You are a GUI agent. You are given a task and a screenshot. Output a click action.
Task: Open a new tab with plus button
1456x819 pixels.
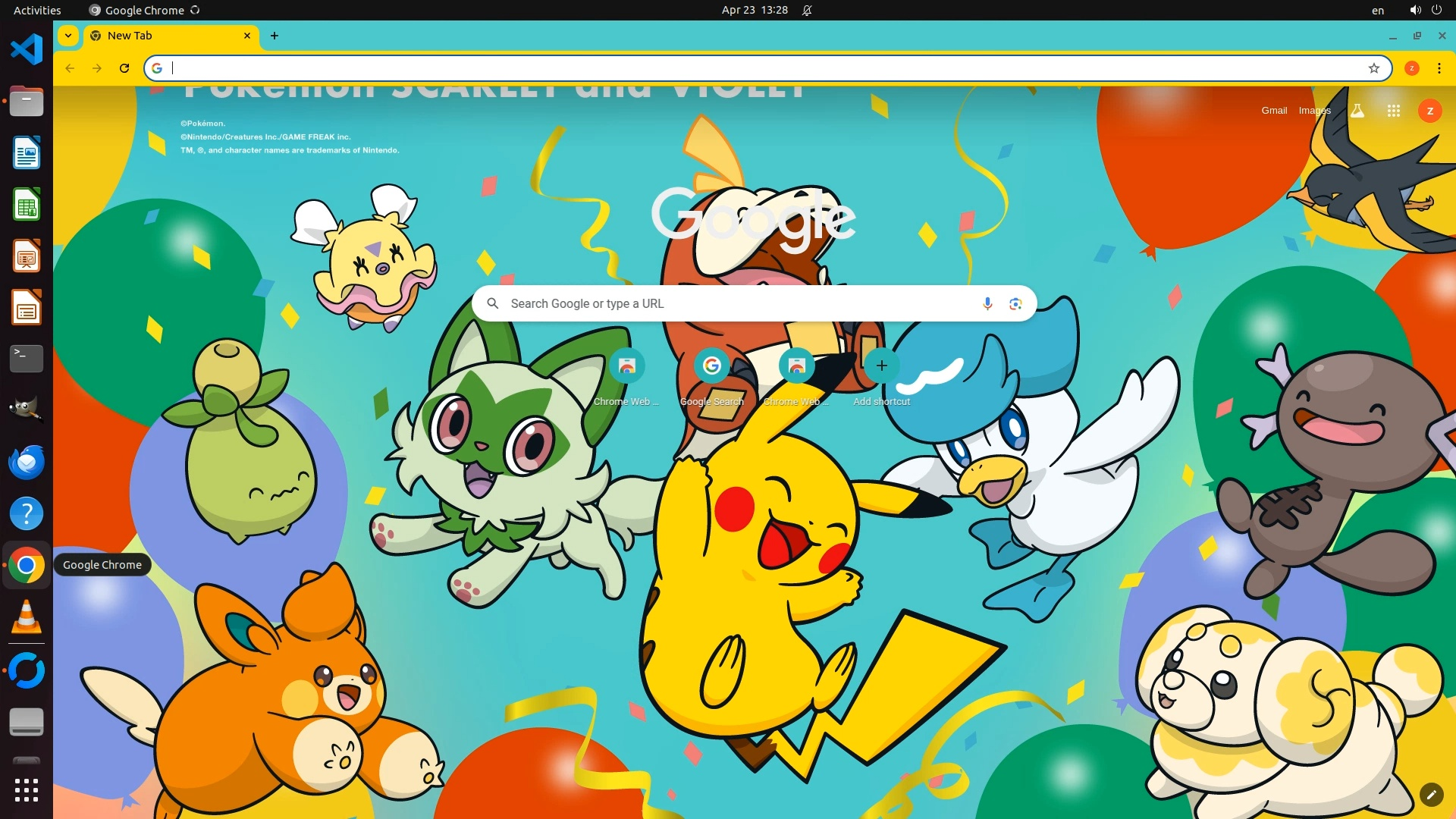[275, 36]
